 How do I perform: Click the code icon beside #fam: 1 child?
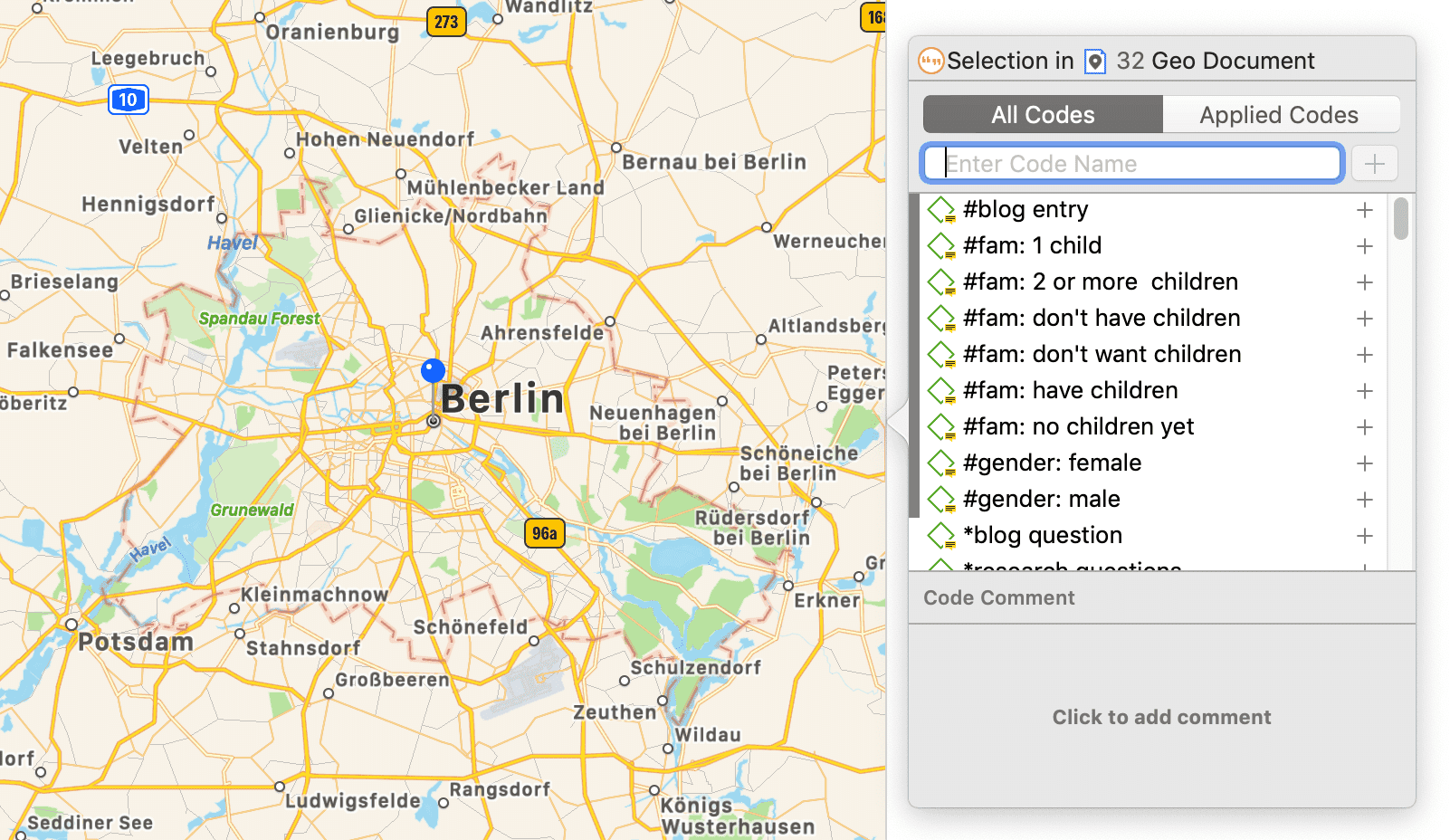(x=941, y=246)
